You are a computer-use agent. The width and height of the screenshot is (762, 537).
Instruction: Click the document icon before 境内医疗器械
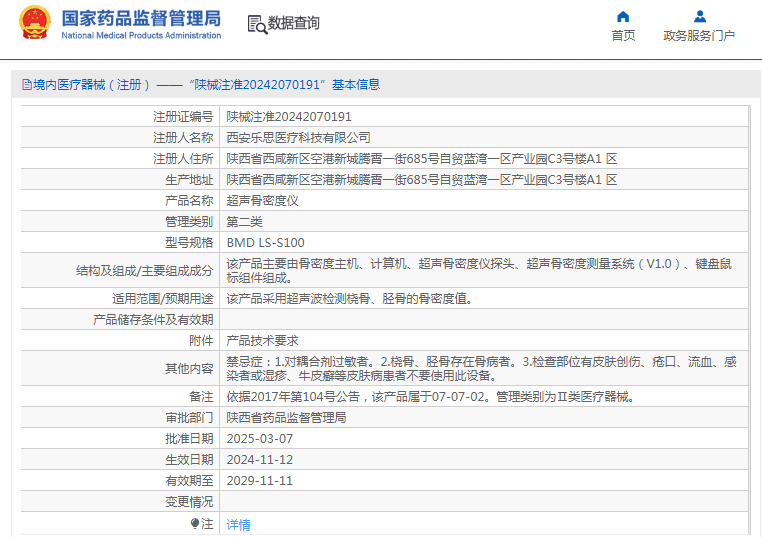(27, 85)
